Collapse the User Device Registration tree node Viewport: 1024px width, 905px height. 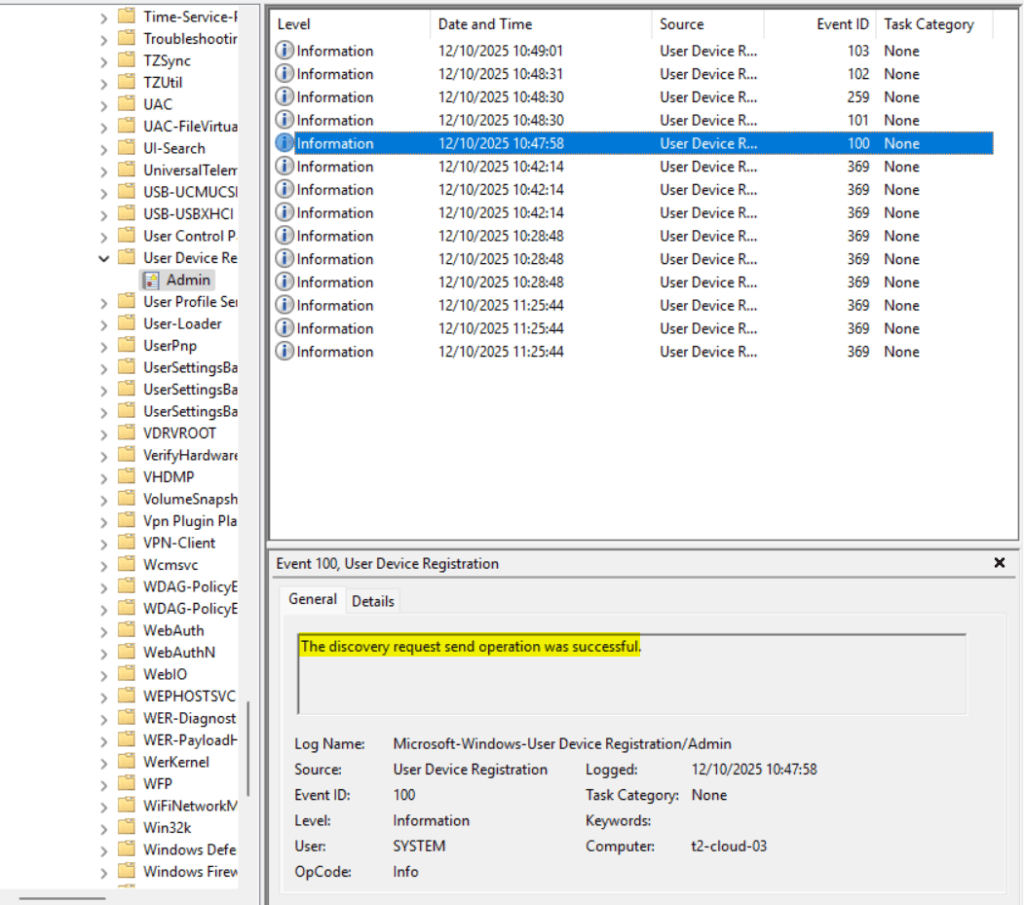[x=103, y=258]
